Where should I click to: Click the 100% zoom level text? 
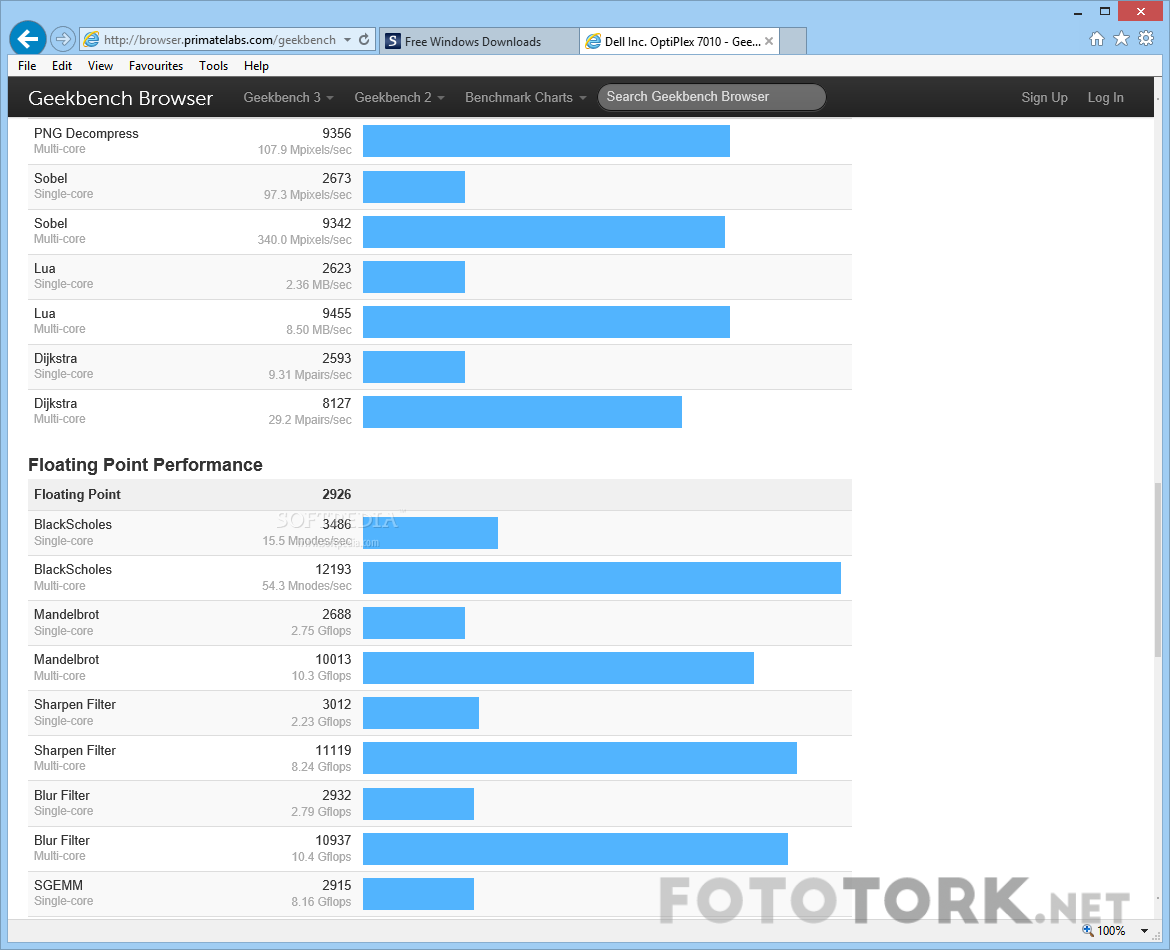(1111, 931)
